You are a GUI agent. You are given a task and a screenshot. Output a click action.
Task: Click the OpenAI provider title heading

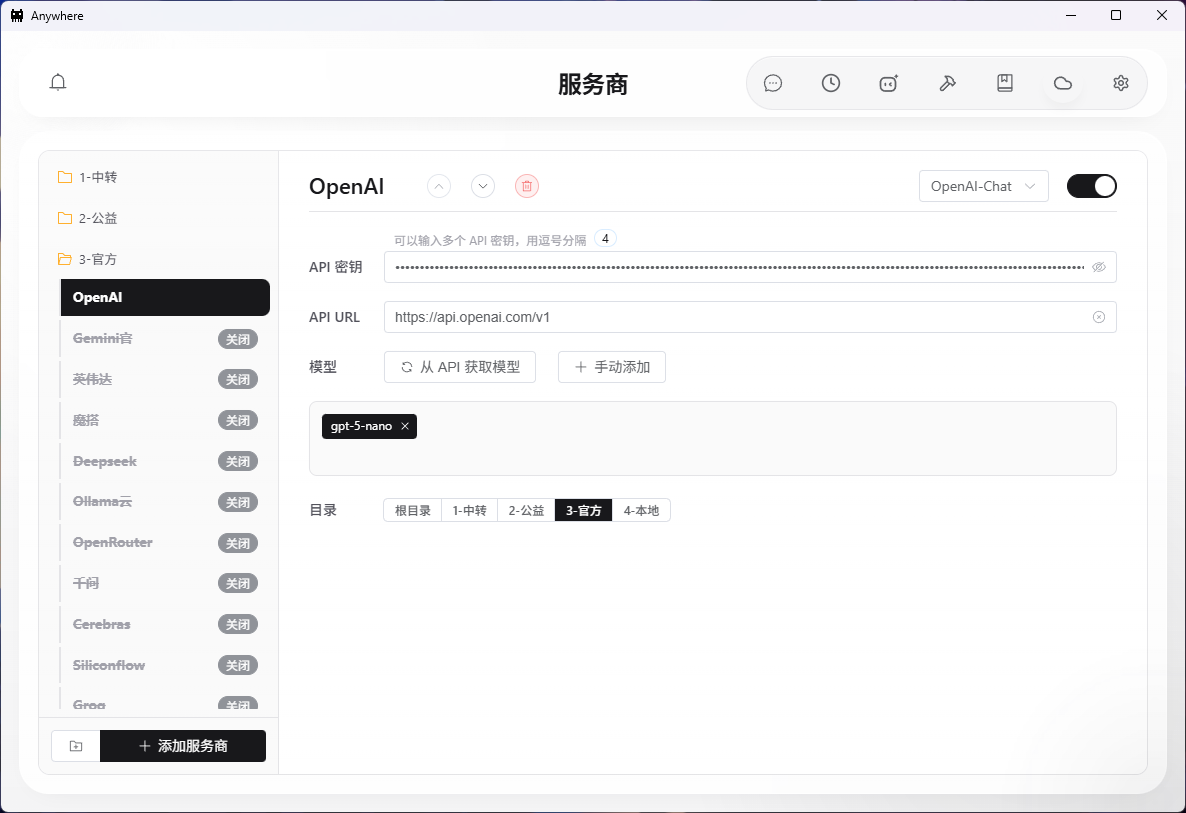[346, 186]
